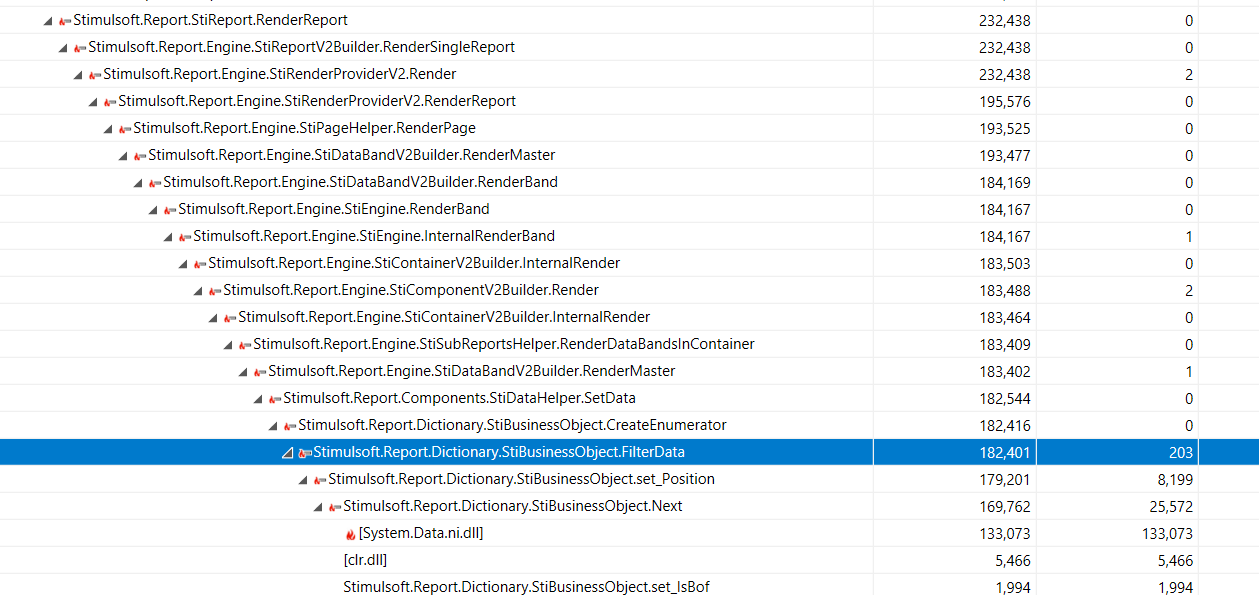Click the hot path icon of set_Position

click(x=320, y=480)
